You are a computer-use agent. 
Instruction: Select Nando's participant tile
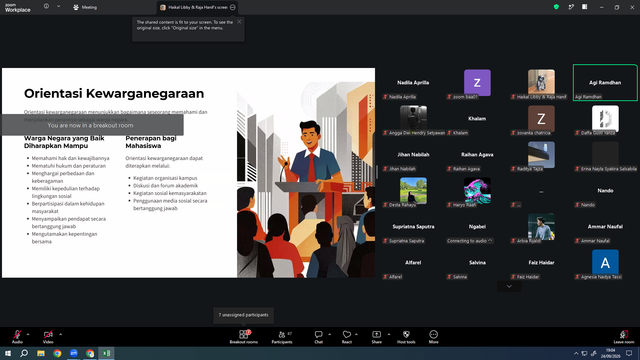tap(605, 190)
